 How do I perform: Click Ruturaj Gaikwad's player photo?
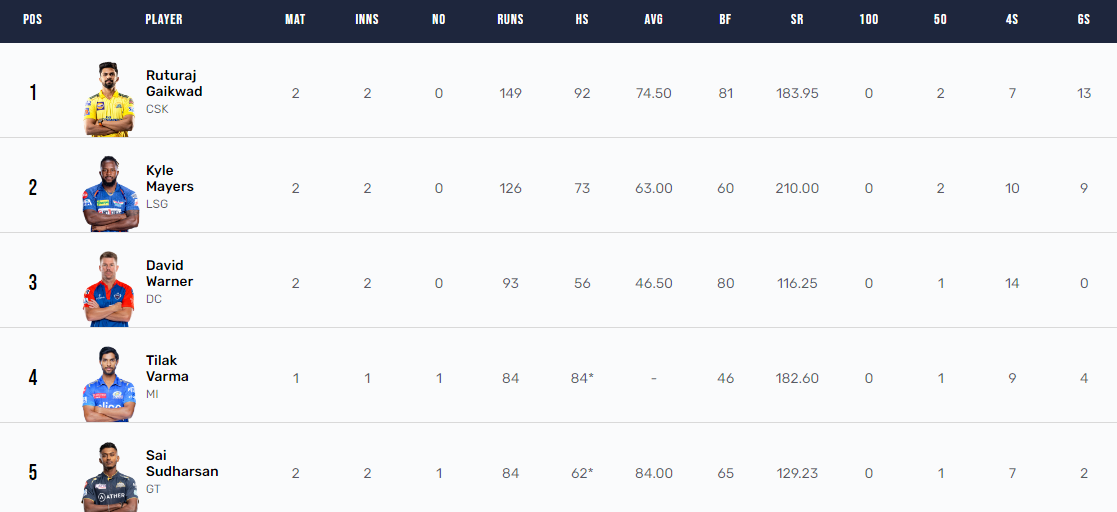pos(108,98)
